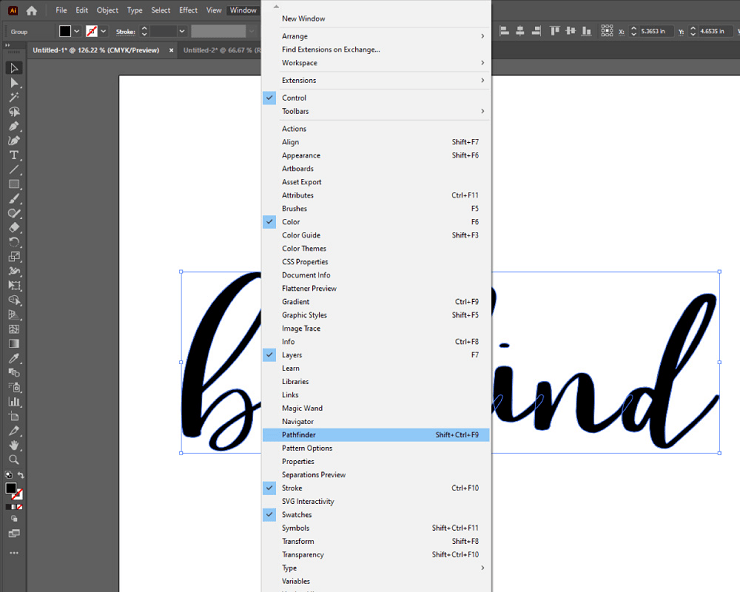The width and height of the screenshot is (740, 592).
Task: Choose the Line Segment tool
Action: [x=14, y=169]
